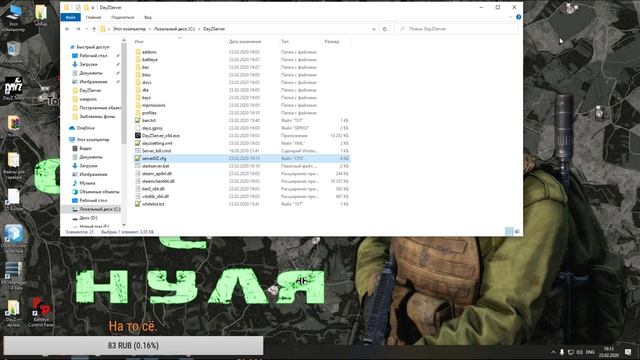640x360 pixels.
Task: Open the Вид ribbon tab
Action: (x=148, y=17)
